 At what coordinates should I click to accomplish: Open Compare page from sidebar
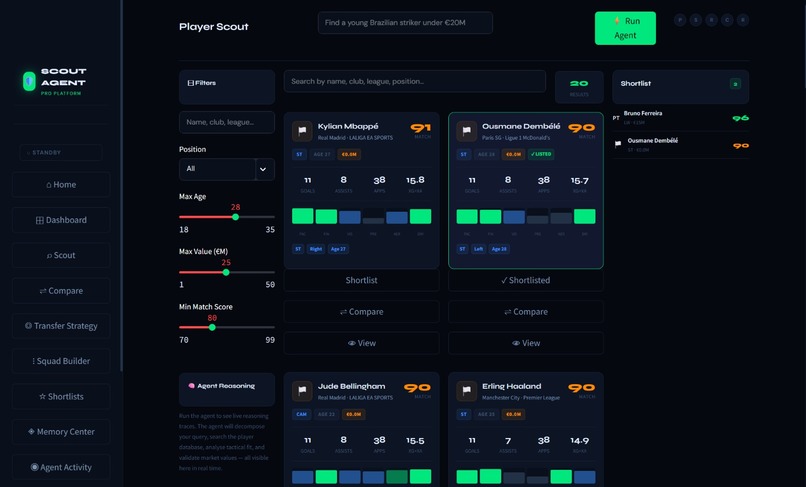[x=61, y=291]
